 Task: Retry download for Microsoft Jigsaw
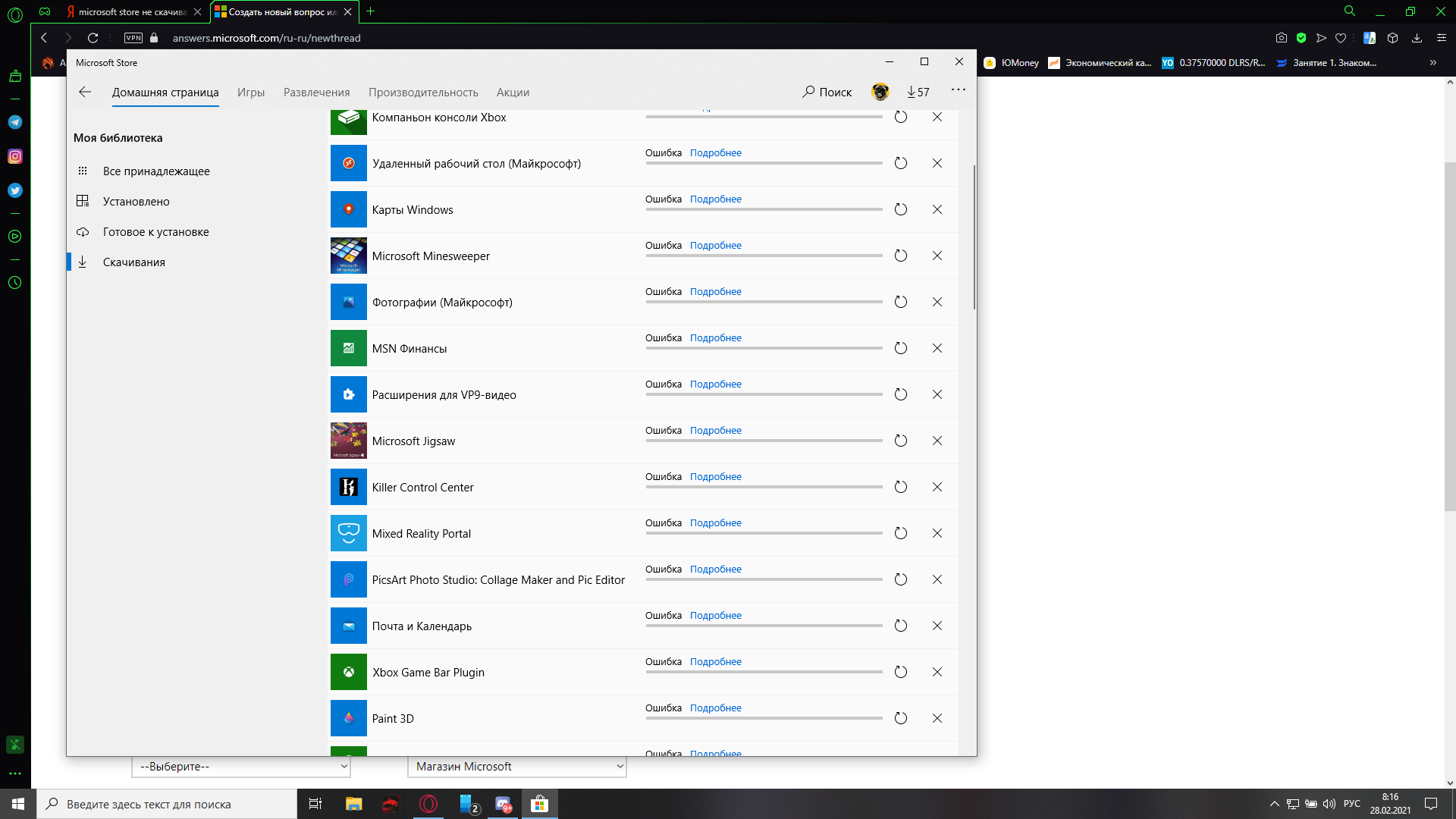[900, 441]
